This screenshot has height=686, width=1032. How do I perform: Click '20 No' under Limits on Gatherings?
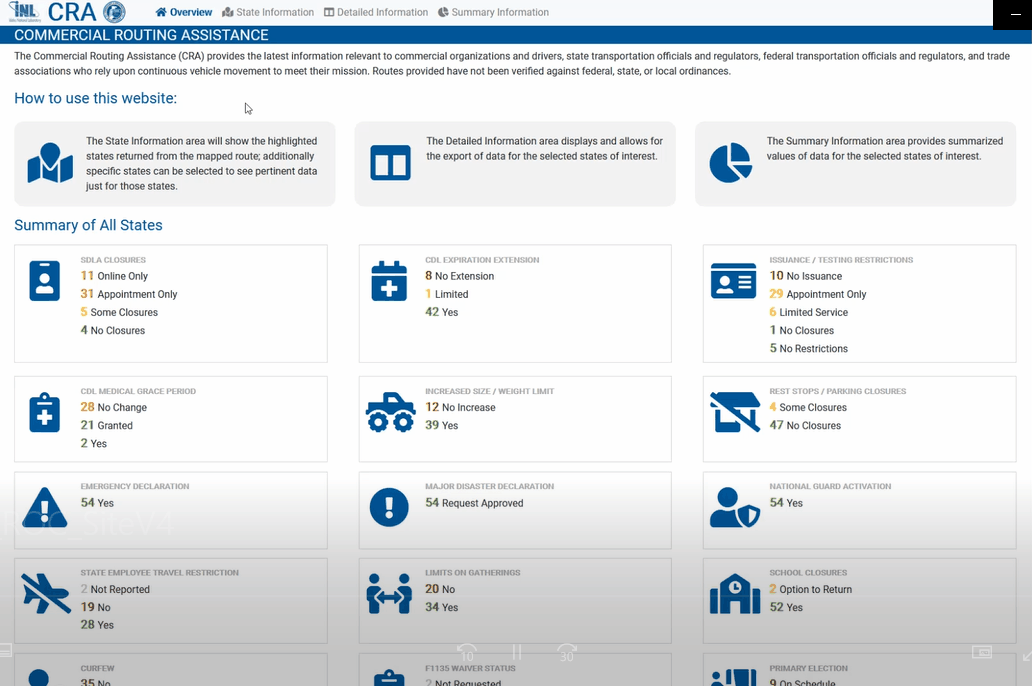click(440, 589)
